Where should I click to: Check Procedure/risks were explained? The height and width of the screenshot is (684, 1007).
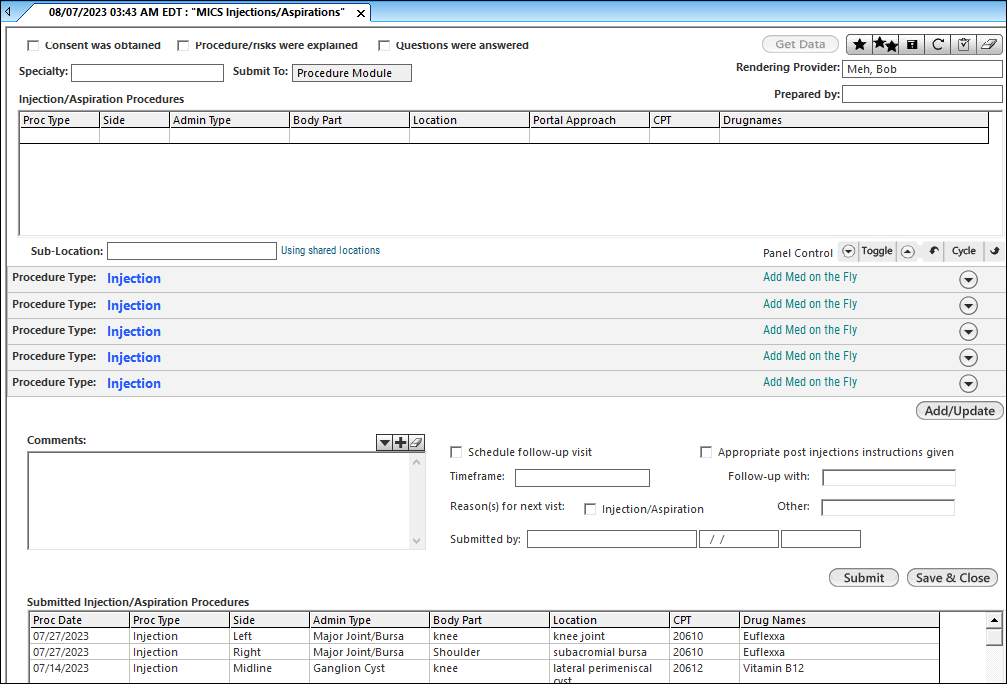point(183,46)
